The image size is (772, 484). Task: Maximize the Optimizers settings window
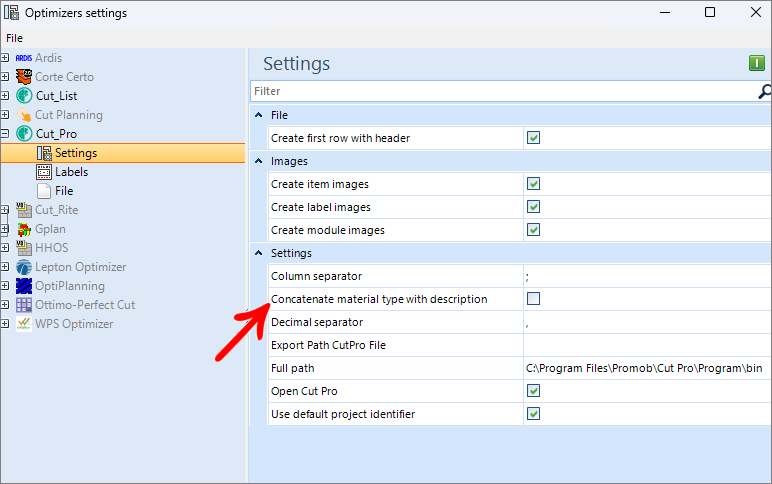pos(710,12)
